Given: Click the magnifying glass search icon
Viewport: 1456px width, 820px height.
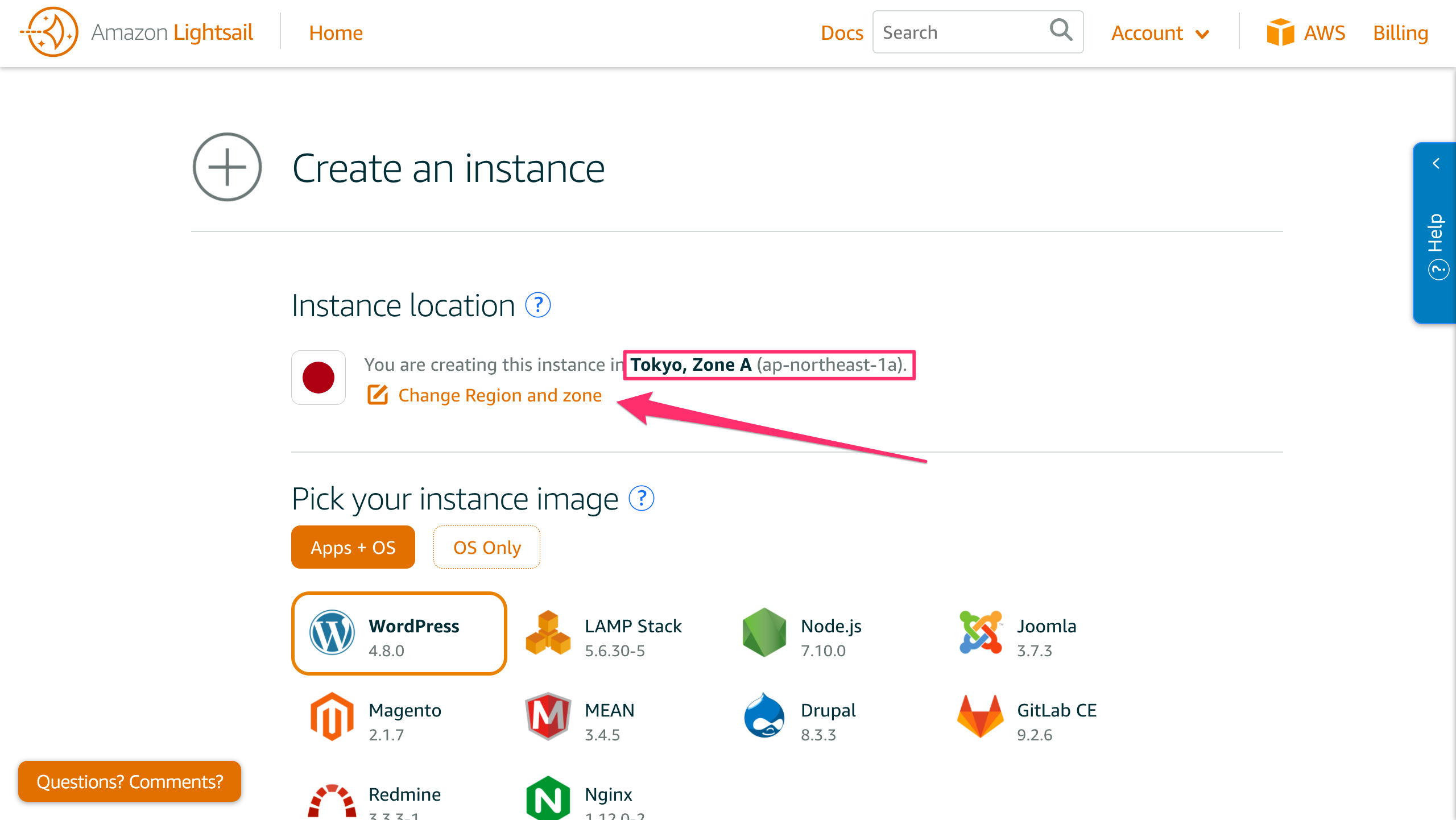Looking at the screenshot, I should click(1061, 30).
